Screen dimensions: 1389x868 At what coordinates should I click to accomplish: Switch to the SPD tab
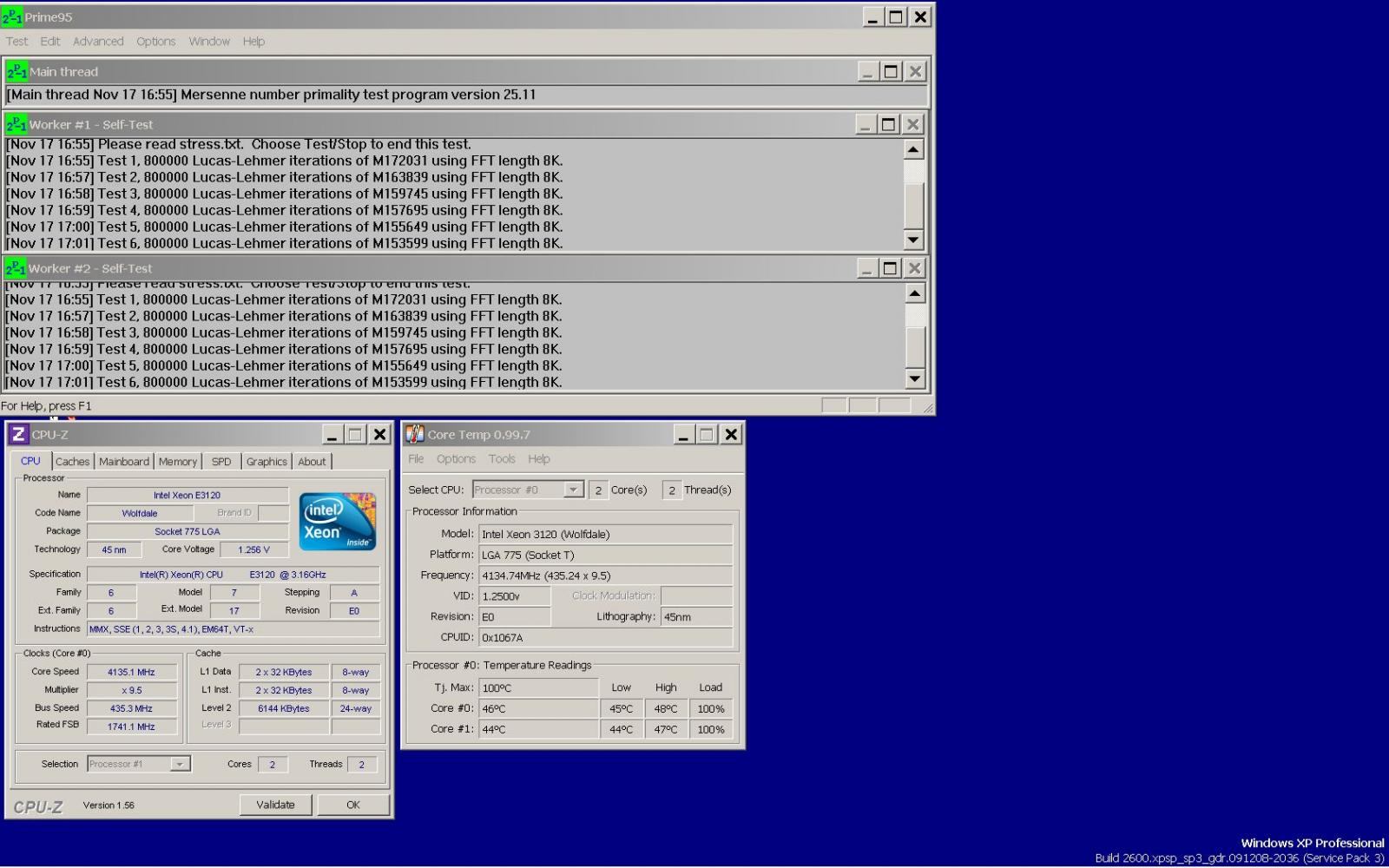click(221, 462)
